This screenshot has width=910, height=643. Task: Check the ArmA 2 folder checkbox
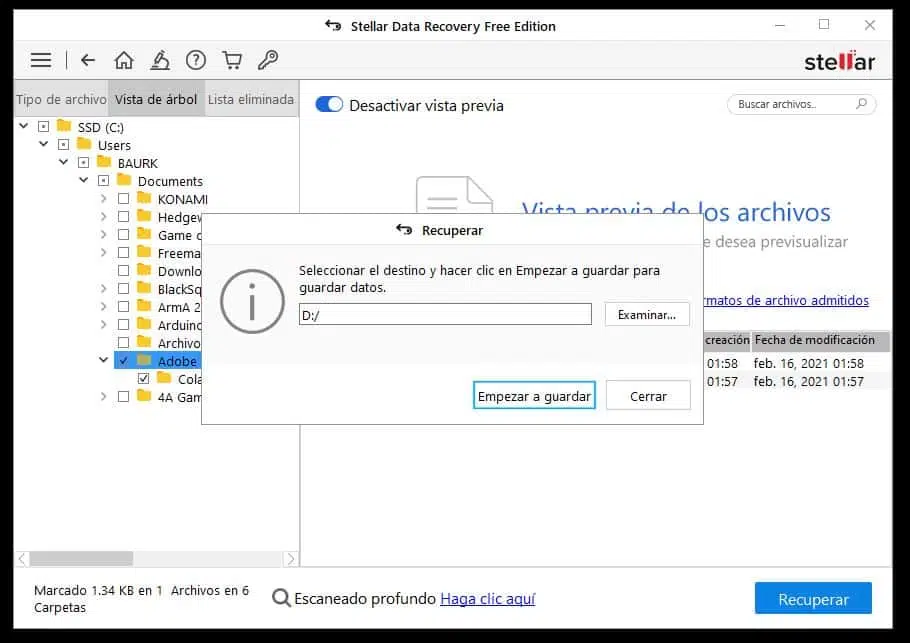tap(123, 306)
